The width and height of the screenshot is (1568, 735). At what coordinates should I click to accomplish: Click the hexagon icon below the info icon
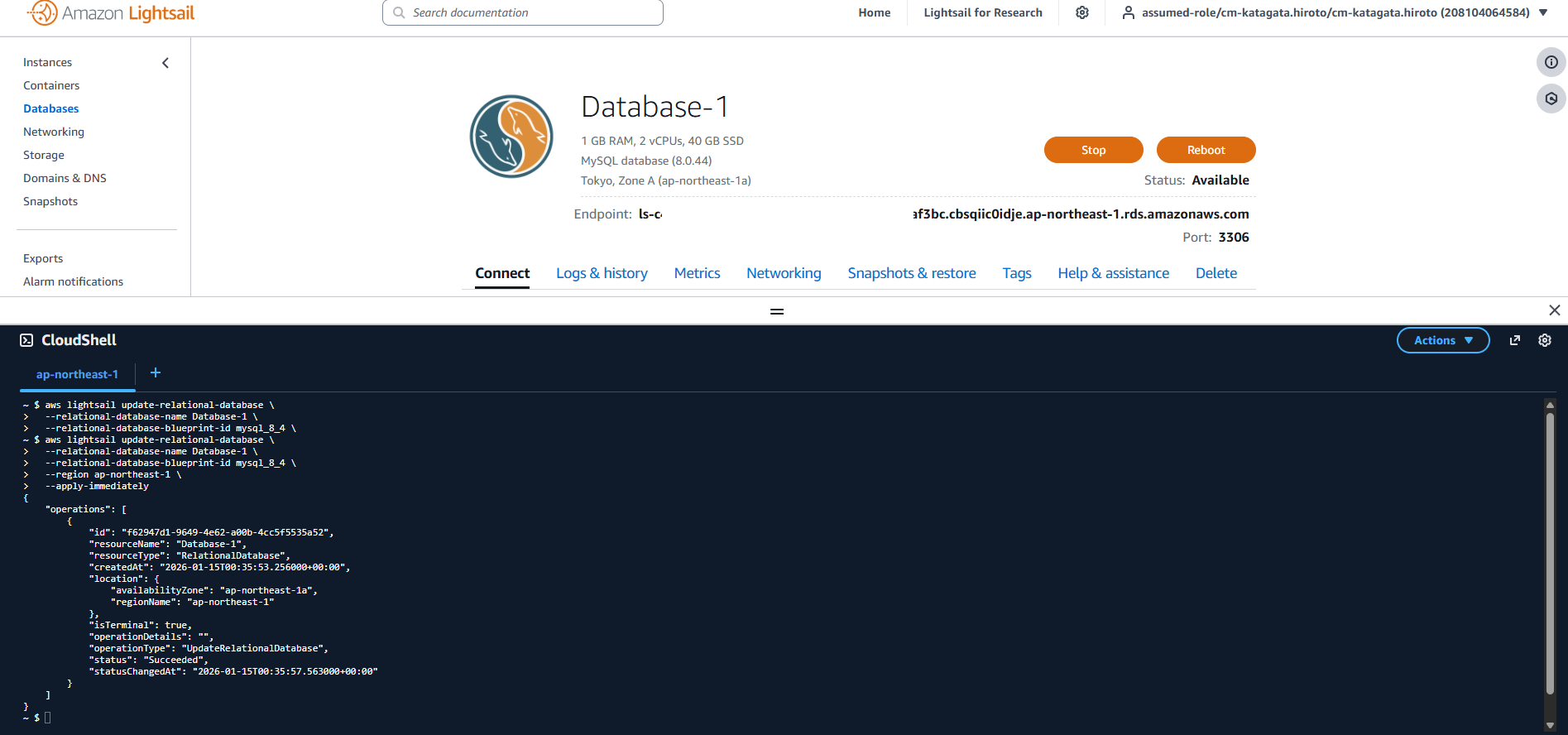click(1551, 98)
